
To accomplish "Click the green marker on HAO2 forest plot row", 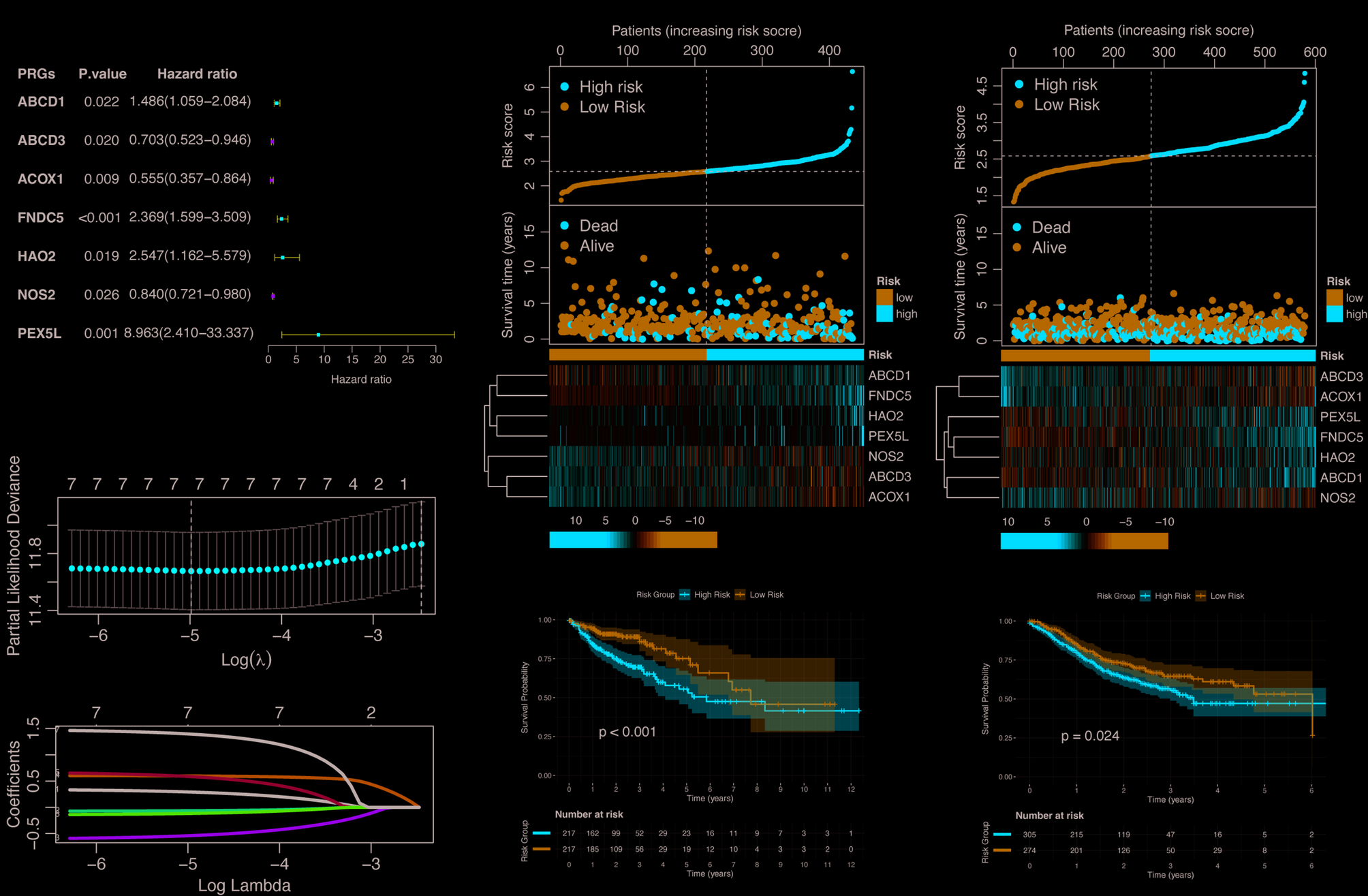I will tap(283, 257).
